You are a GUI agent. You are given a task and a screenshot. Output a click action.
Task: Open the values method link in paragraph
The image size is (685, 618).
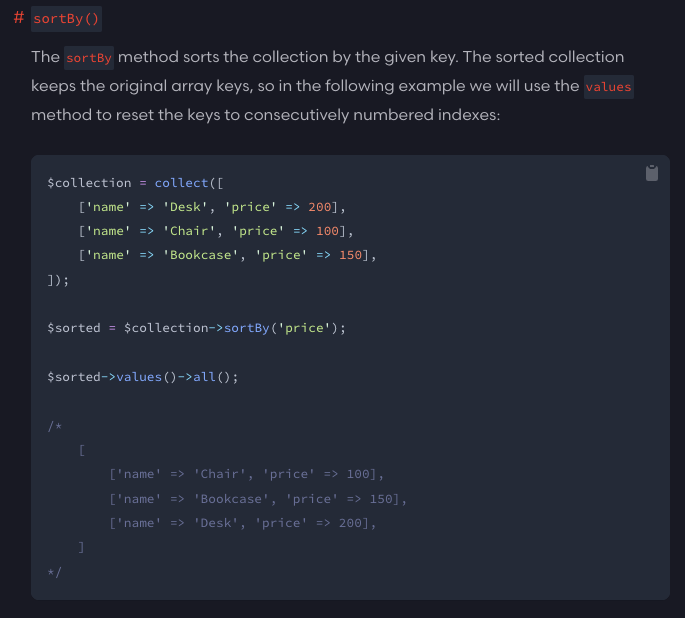[x=608, y=87]
